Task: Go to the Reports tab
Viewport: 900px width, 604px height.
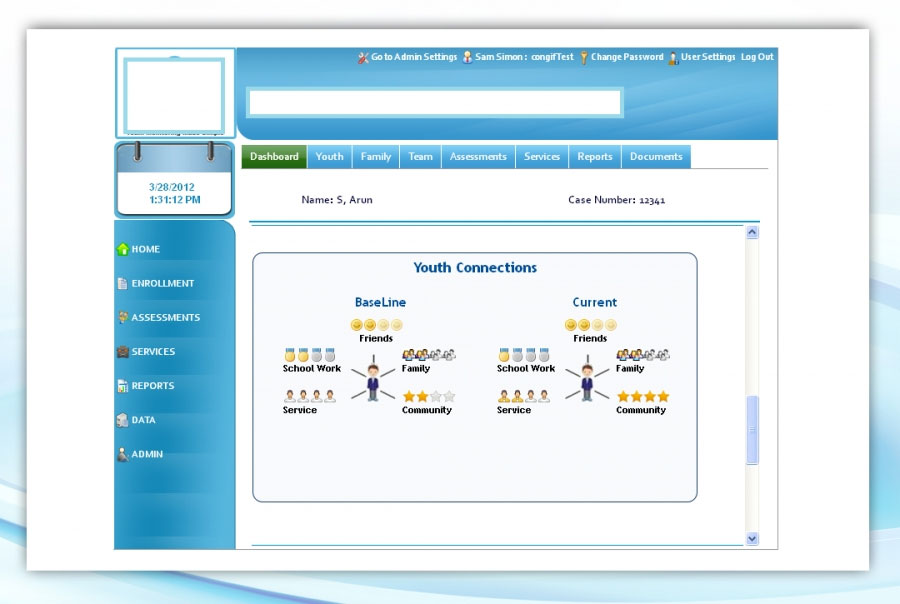Action: tap(595, 157)
